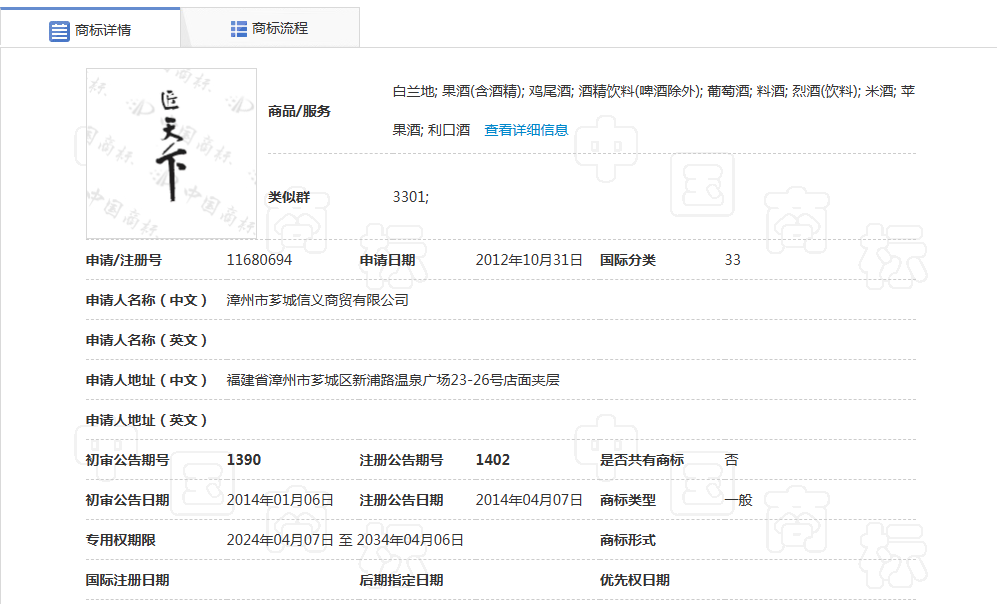Click the calendar icon beside 商标详情
This screenshot has height=604, width=997.
(x=59, y=30)
